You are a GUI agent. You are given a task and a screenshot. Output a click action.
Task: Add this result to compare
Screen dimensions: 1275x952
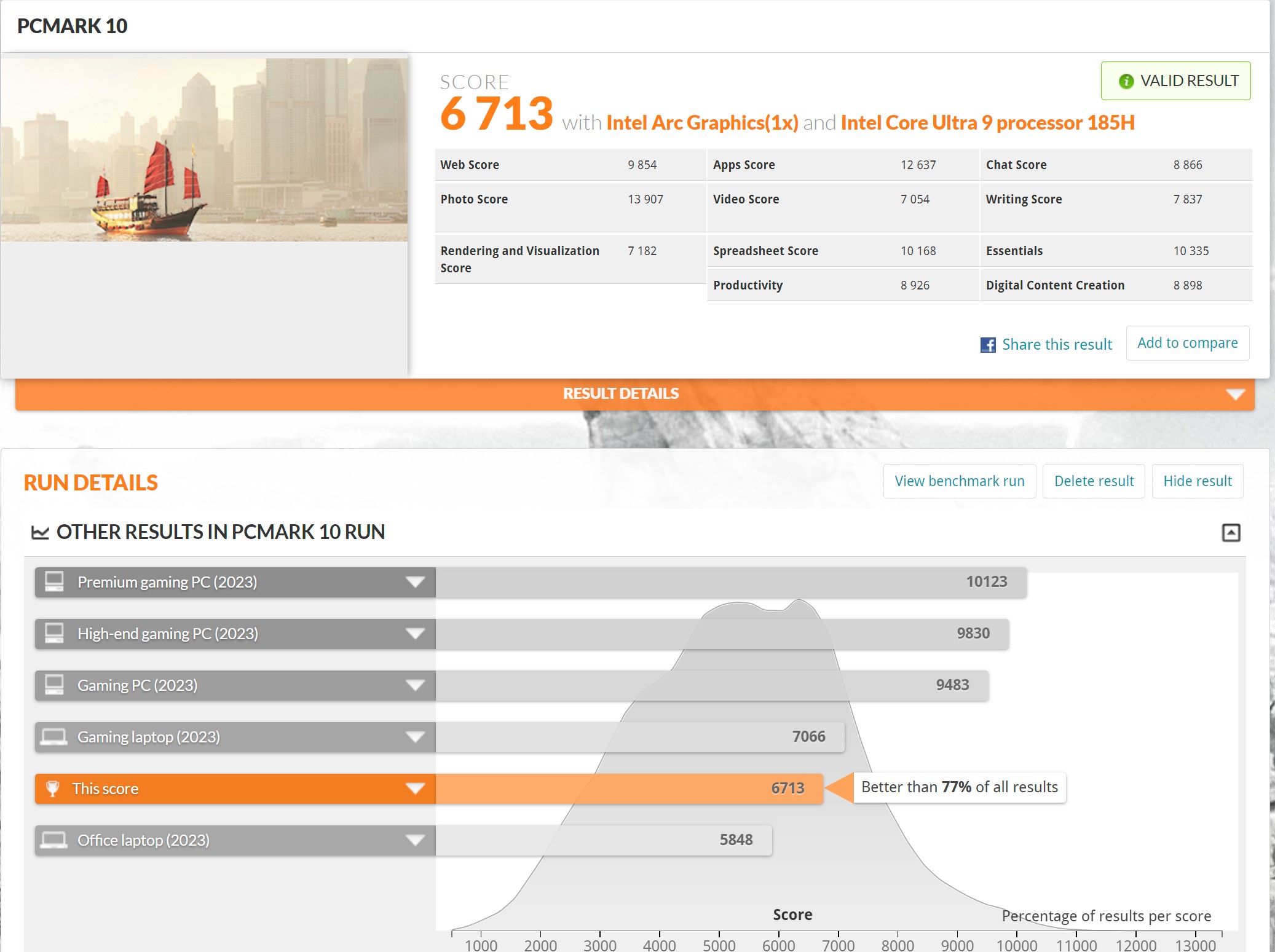[x=1187, y=343]
